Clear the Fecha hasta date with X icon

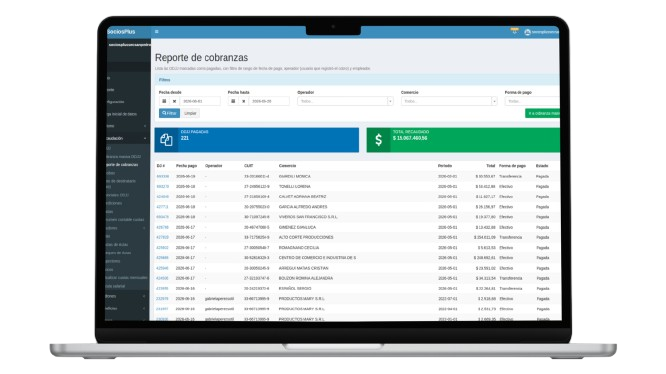click(243, 101)
